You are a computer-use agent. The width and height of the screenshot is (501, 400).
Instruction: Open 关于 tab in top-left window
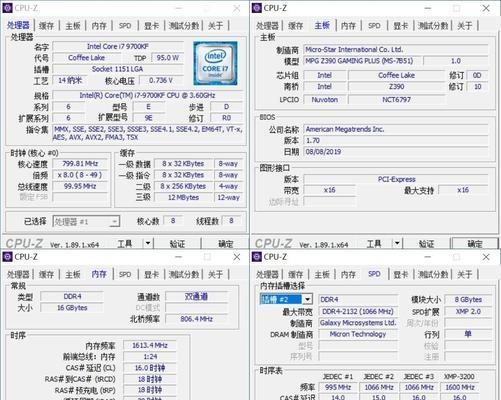215,26
